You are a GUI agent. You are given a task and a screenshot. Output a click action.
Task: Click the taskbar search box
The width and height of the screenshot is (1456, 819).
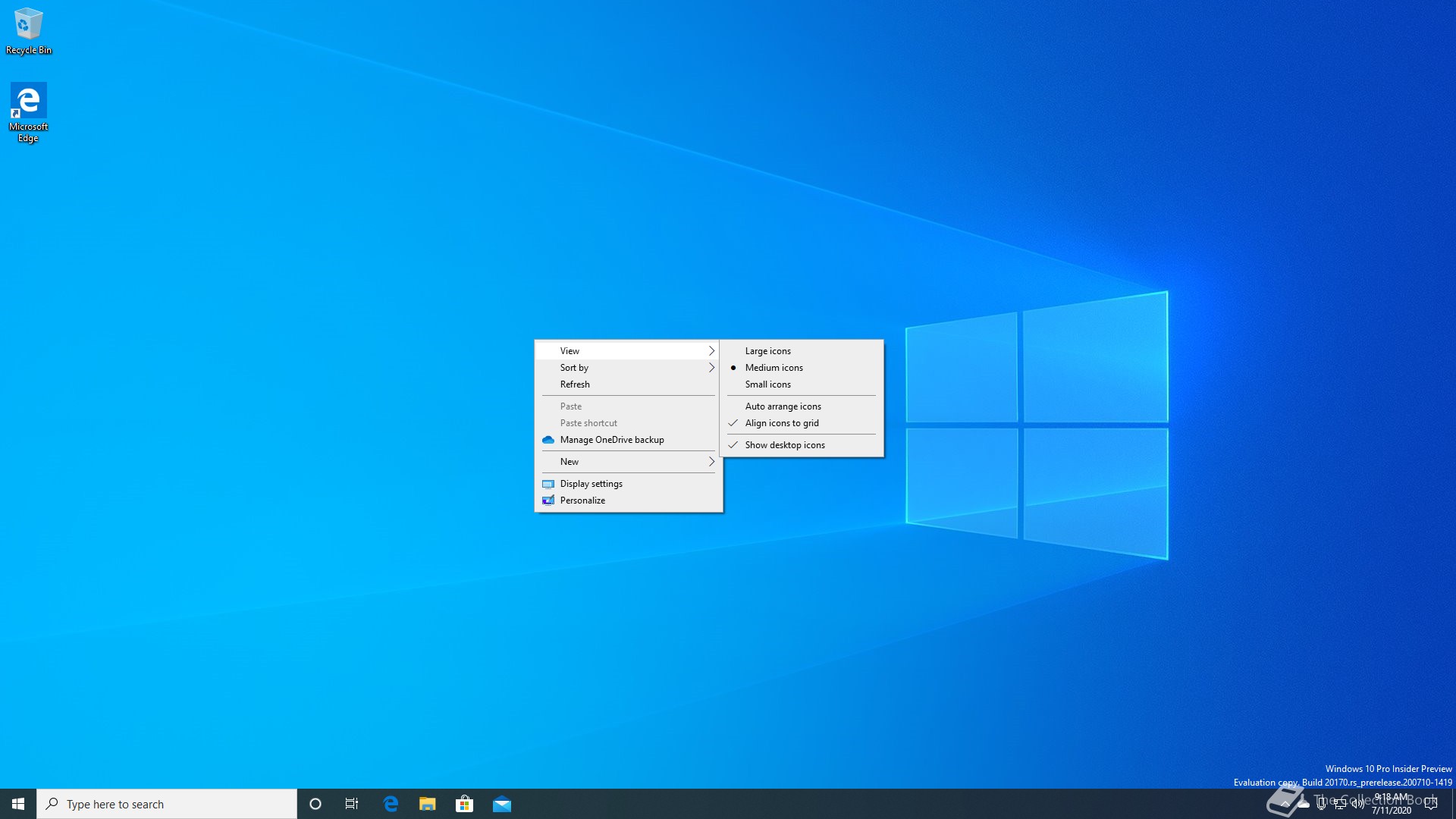click(167, 804)
